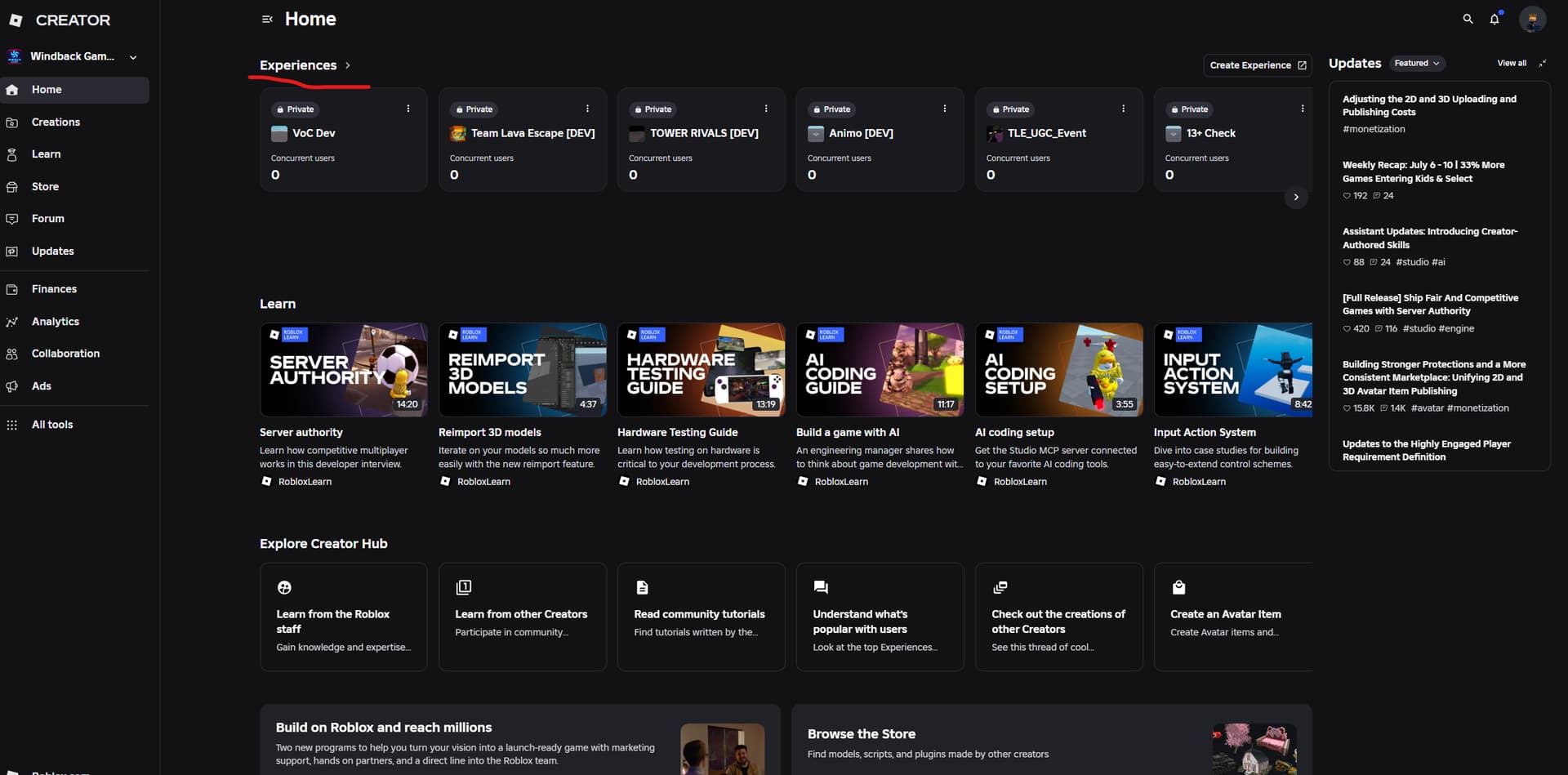
Task: Open the Browse the Store banner
Action: pos(1052,740)
